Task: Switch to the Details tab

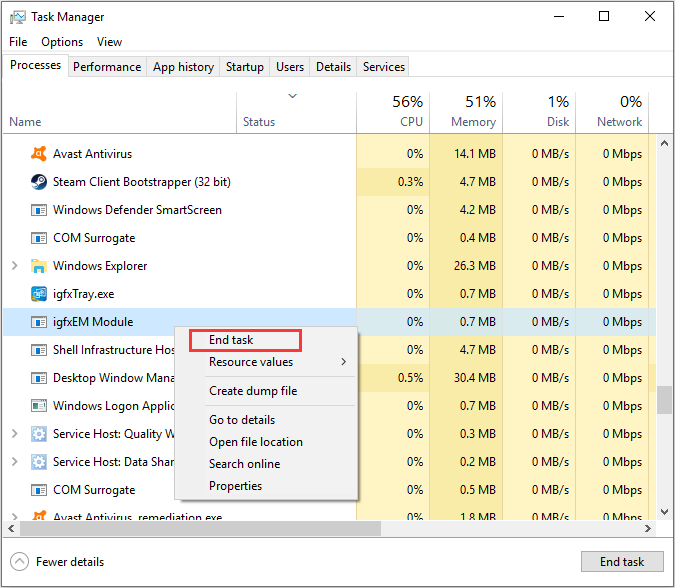Action: click(333, 67)
